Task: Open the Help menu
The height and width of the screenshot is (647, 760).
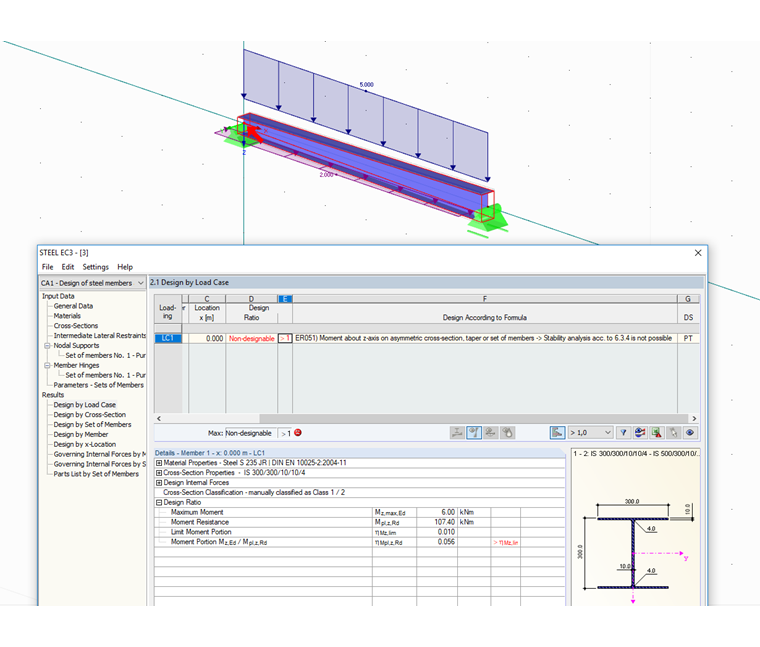Action: click(125, 267)
